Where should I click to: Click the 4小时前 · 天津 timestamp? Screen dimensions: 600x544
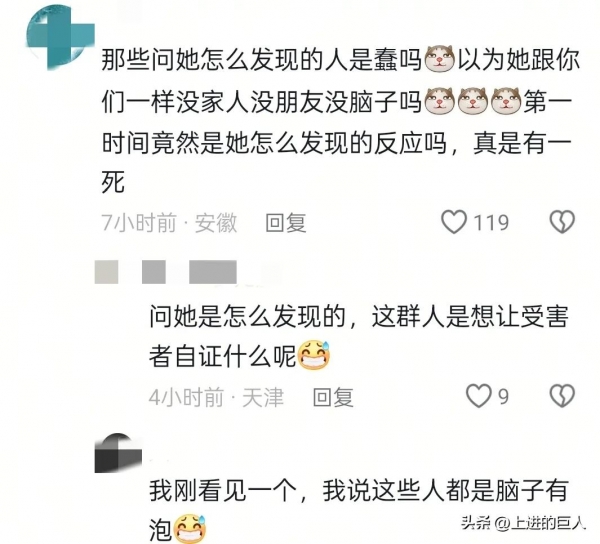click(x=216, y=397)
